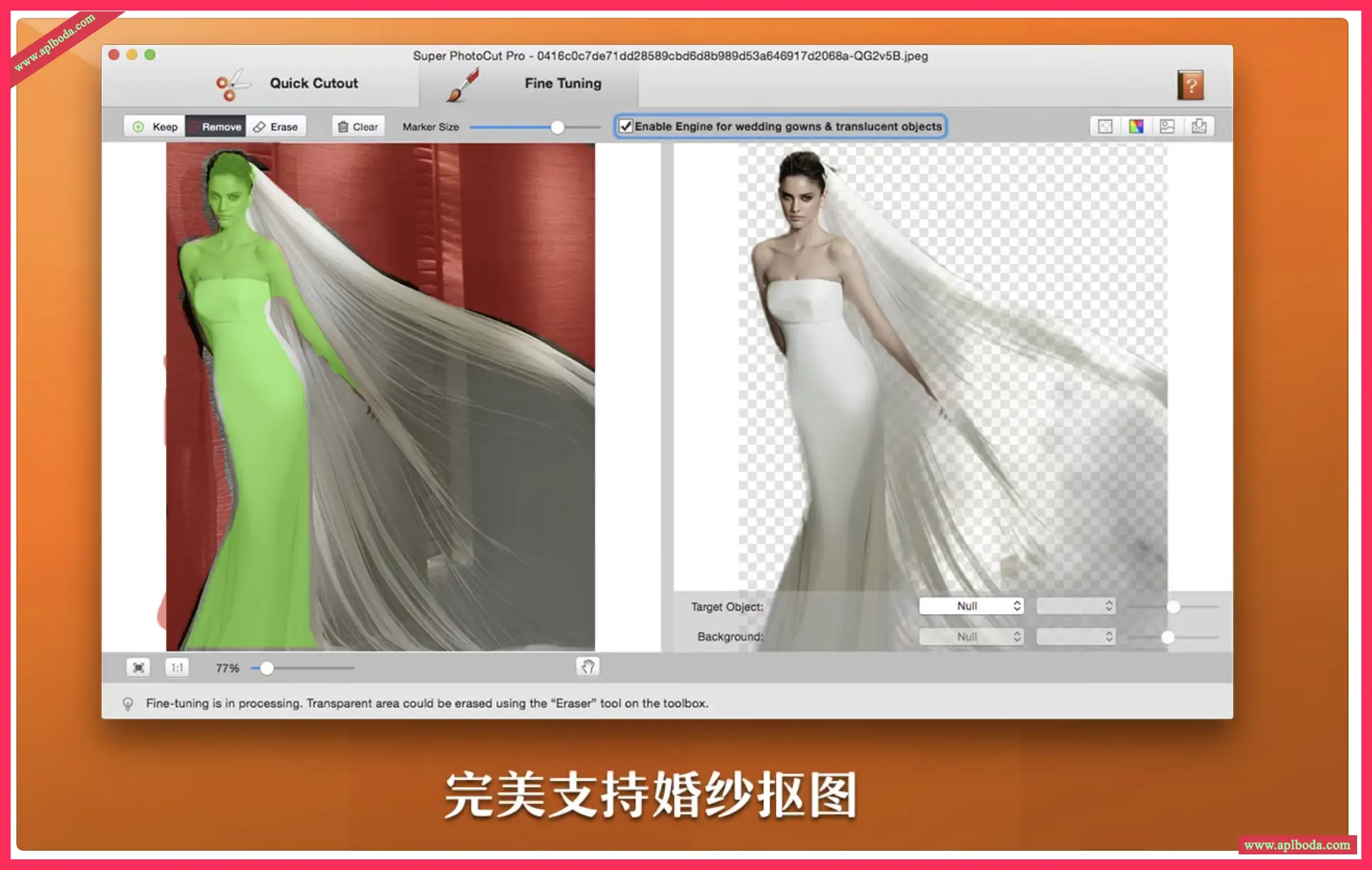Click the Marker Size slider handle

click(558, 127)
